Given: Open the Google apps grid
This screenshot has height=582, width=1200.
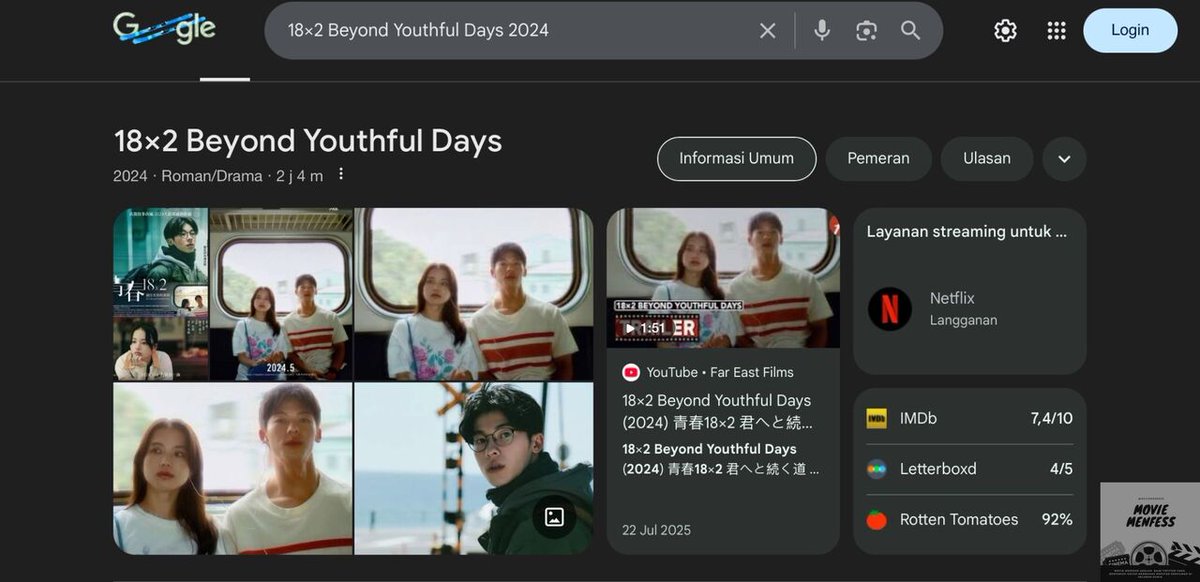Looking at the screenshot, I should point(1056,30).
